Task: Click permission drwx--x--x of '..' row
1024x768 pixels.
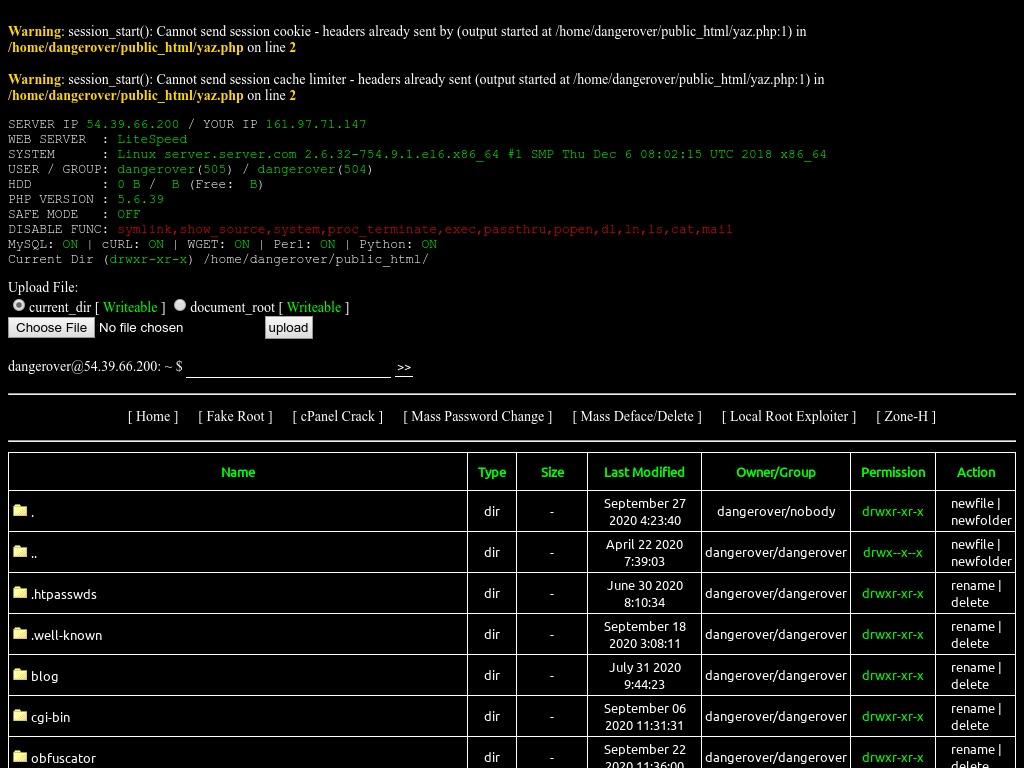Action: click(x=893, y=552)
